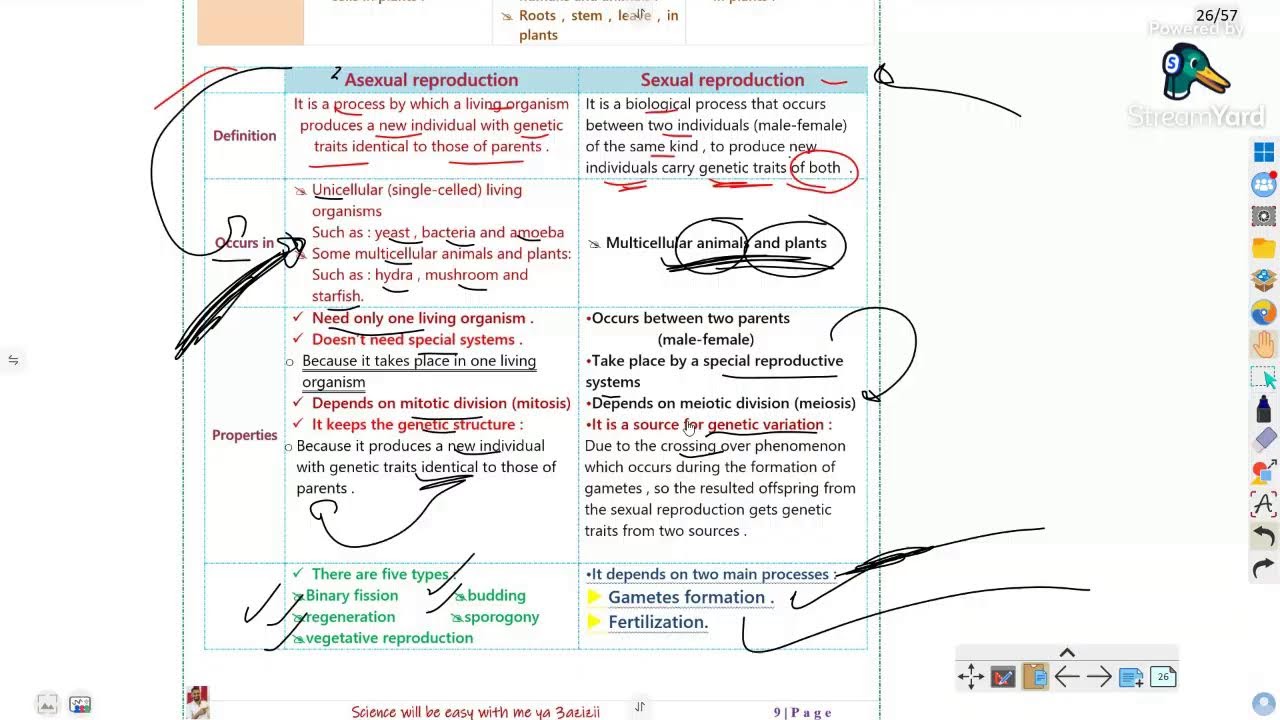Open the shapes tool

[1264, 472]
